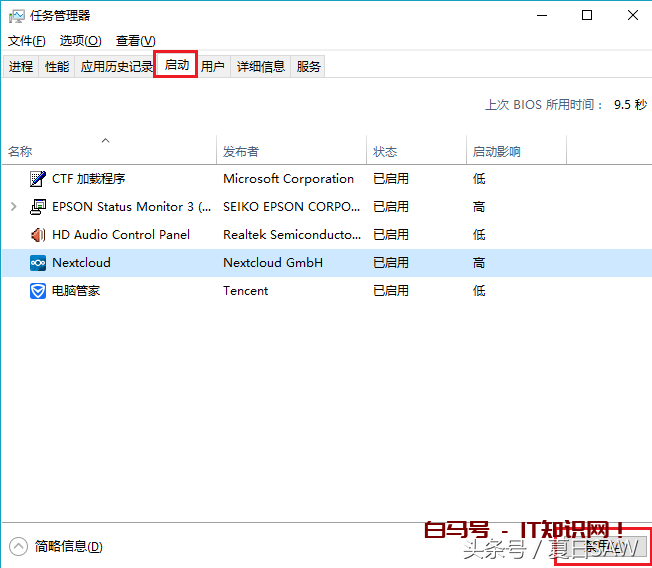Open the 查看(V) menu
Image resolution: width=652 pixels, height=568 pixels.
(x=135, y=41)
